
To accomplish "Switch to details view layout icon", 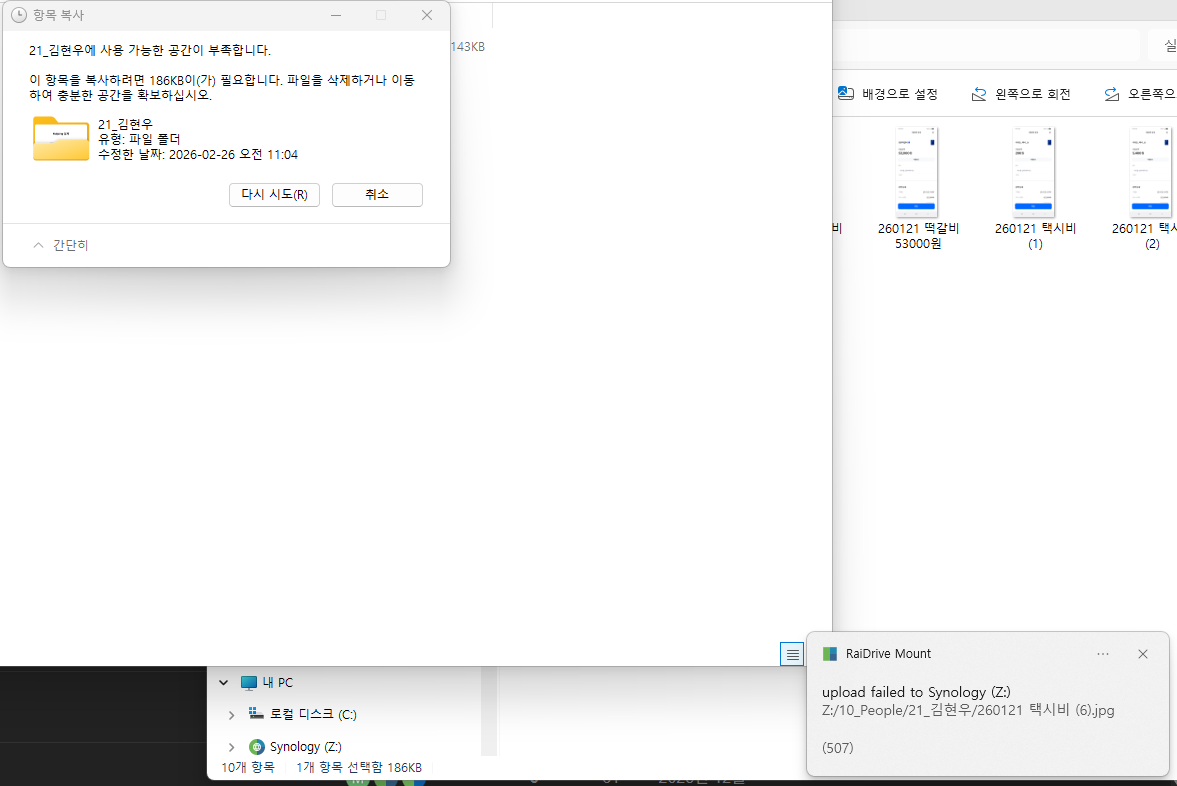I will click(x=792, y=654).
